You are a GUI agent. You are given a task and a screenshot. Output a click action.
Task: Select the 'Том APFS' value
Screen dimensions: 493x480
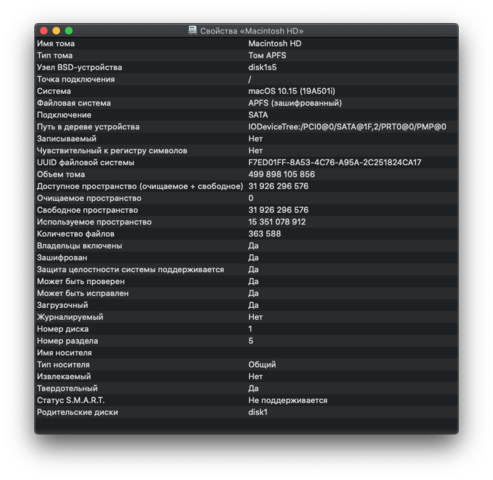tap(267, 55)
